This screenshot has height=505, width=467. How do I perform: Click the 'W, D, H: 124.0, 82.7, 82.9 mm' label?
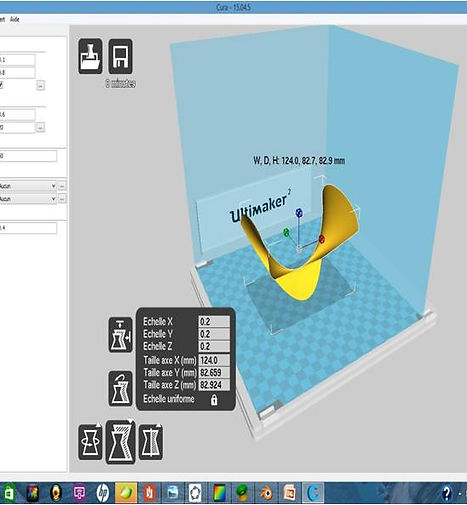[299, 161]
